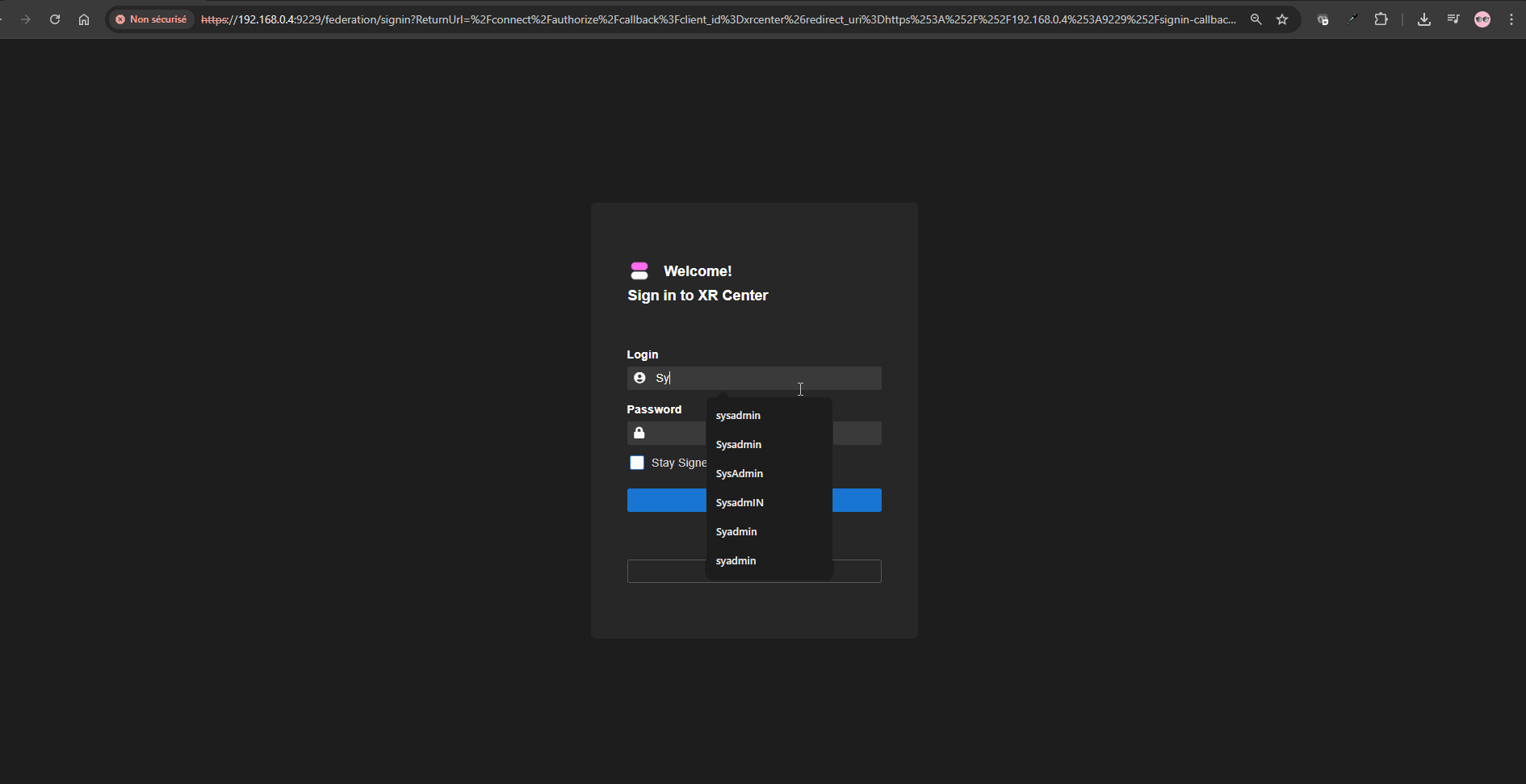
Task: Open the browser three-dot menu
Action: coord(1511,19)
